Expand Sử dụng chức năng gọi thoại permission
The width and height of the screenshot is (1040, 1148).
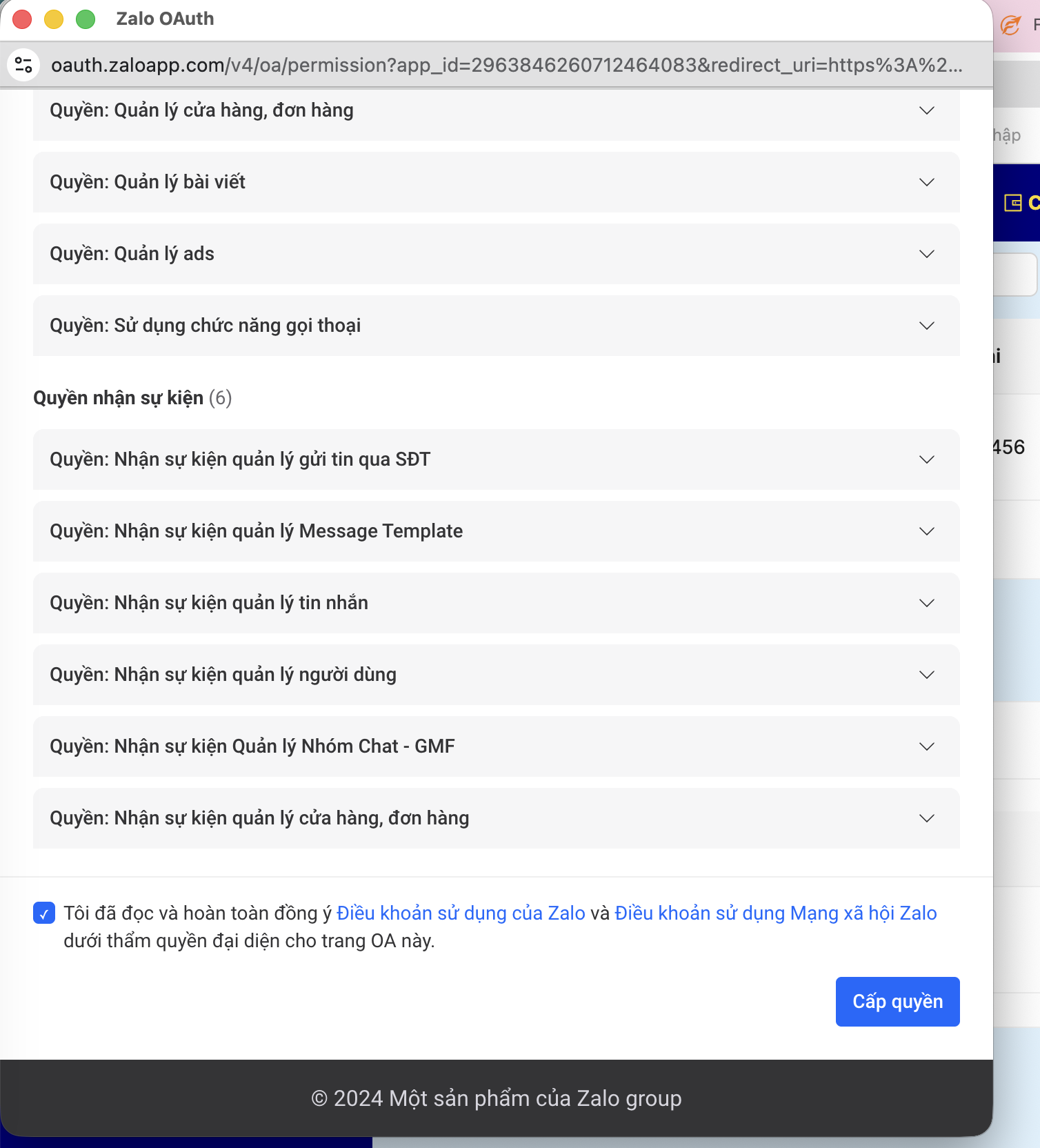pyautogui.click(x=497, y=326)
